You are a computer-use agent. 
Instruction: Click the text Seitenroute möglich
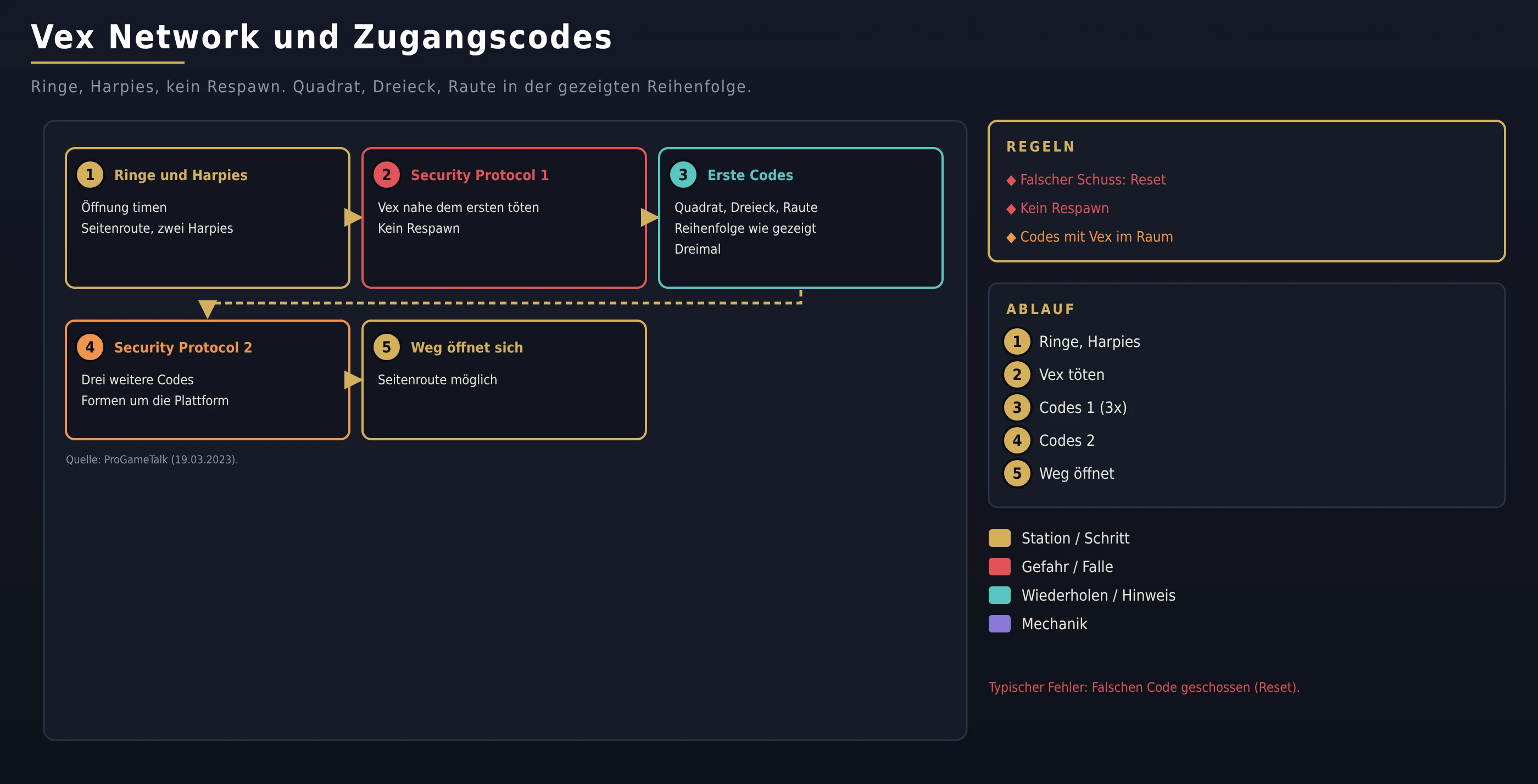click(x=437, y=379)
